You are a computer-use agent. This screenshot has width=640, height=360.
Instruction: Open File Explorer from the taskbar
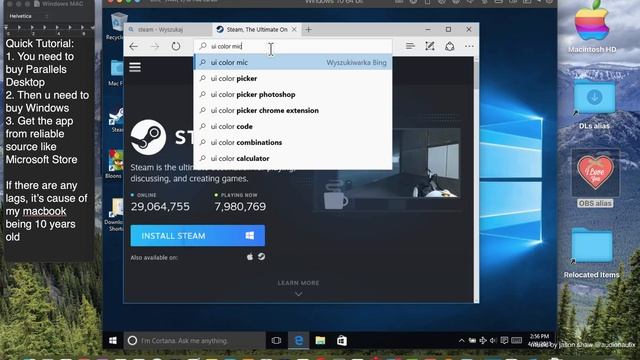pyautogui.click(x=320, y=340)
